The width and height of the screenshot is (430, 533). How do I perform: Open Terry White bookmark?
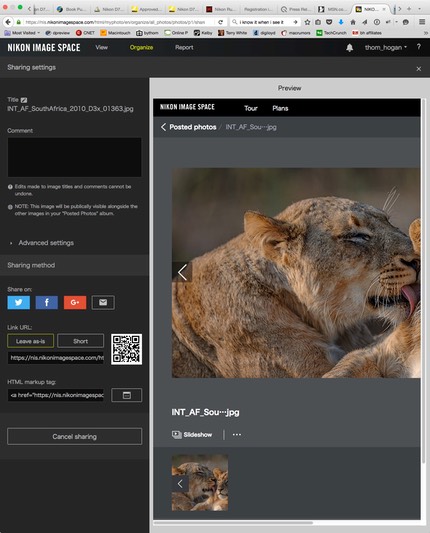point(233,33)
